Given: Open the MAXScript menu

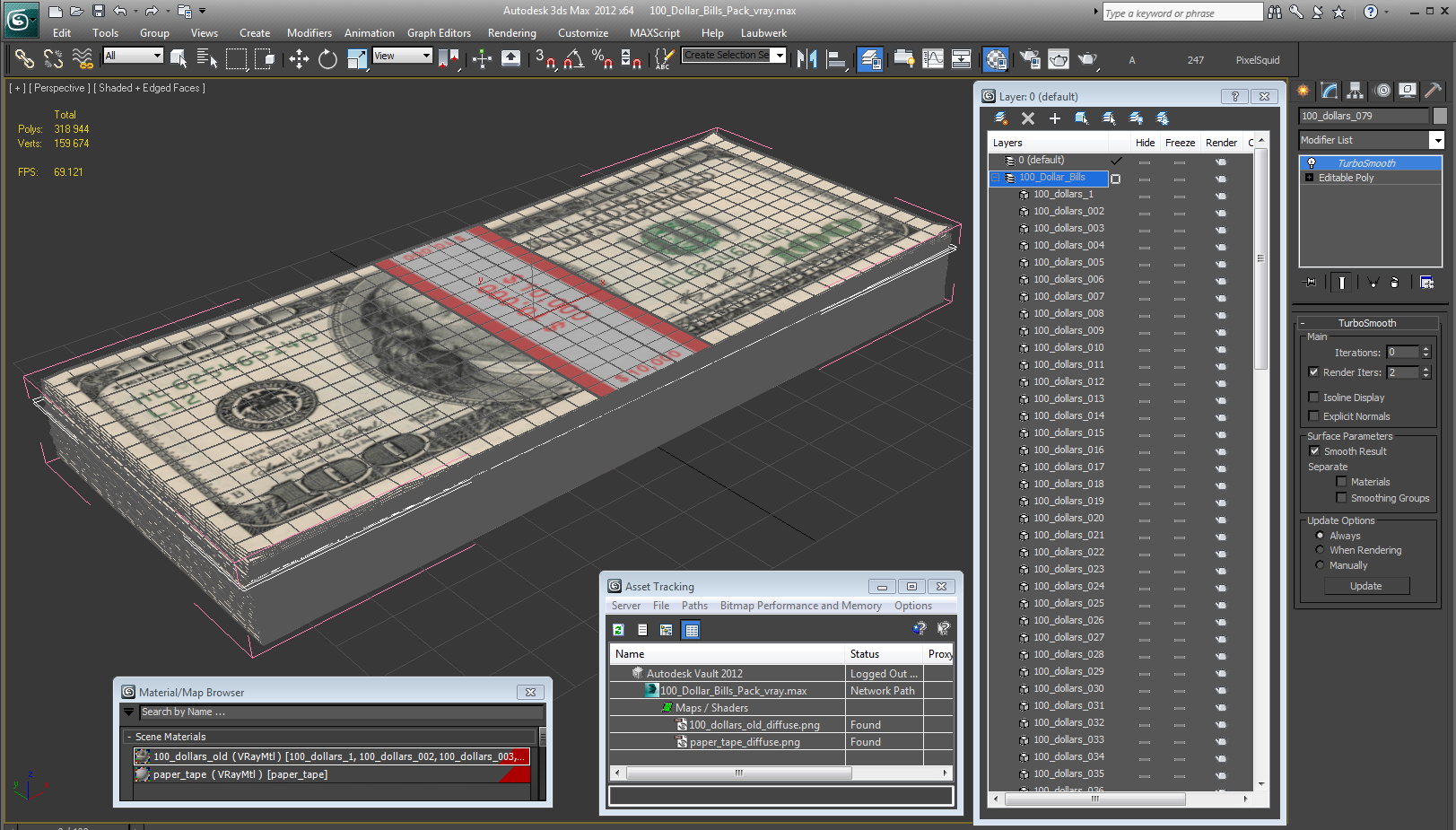Looking at the screenshot, I should [655, 33].
